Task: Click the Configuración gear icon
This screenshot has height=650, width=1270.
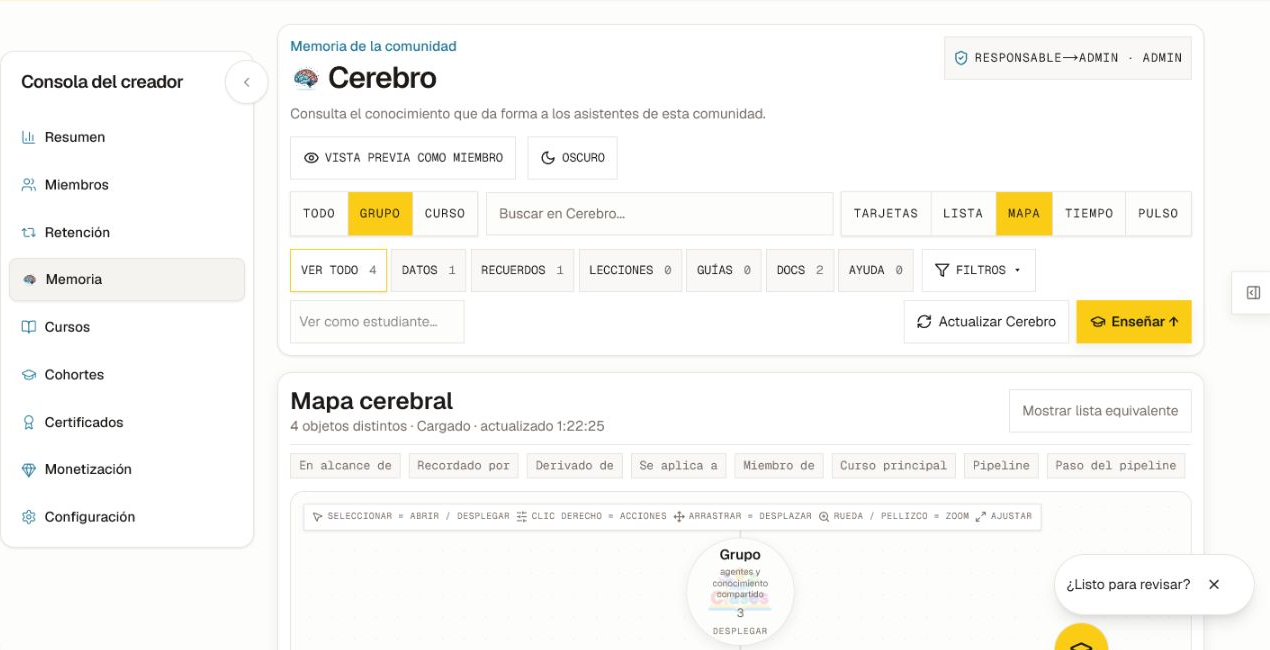Action: [28, 517]
